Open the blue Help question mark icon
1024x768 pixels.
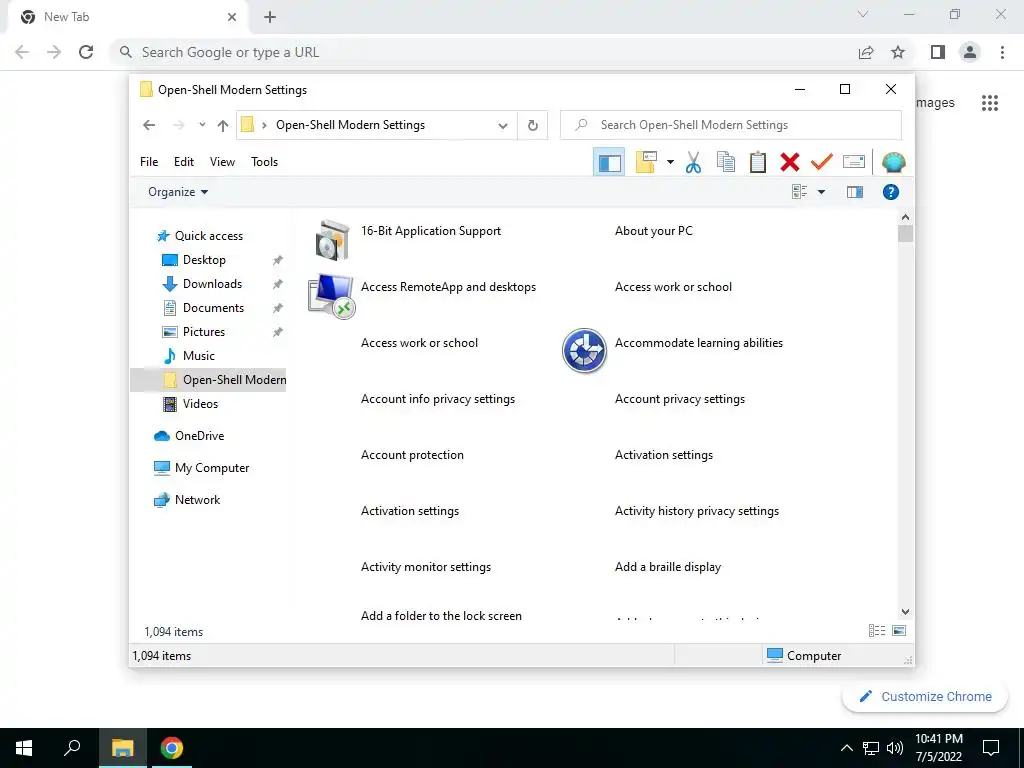891,192
